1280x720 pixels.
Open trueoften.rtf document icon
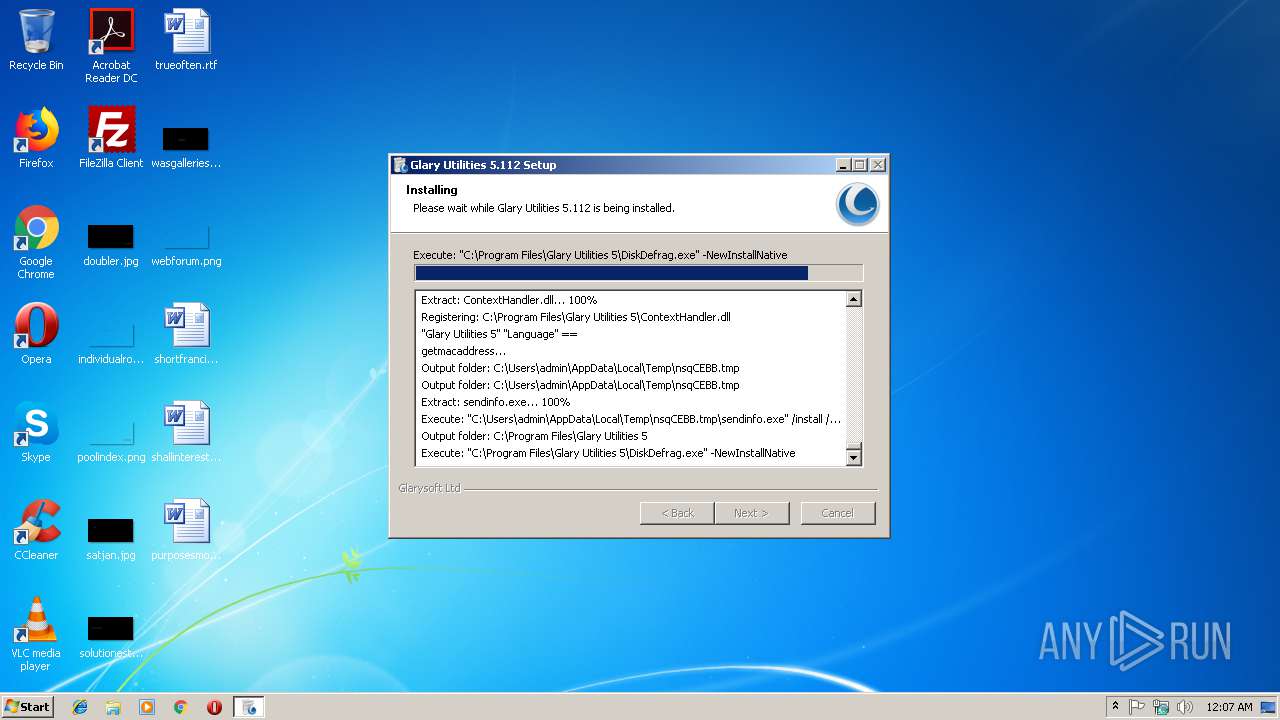pos(186,40)
